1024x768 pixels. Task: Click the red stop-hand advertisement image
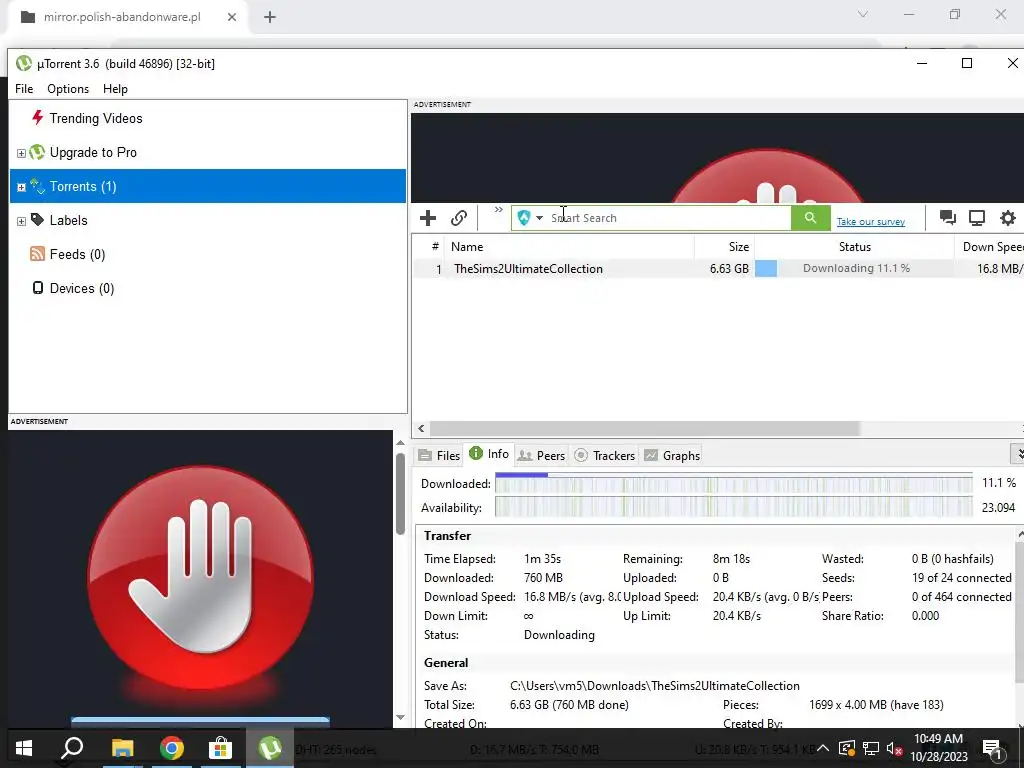(200, 577)
